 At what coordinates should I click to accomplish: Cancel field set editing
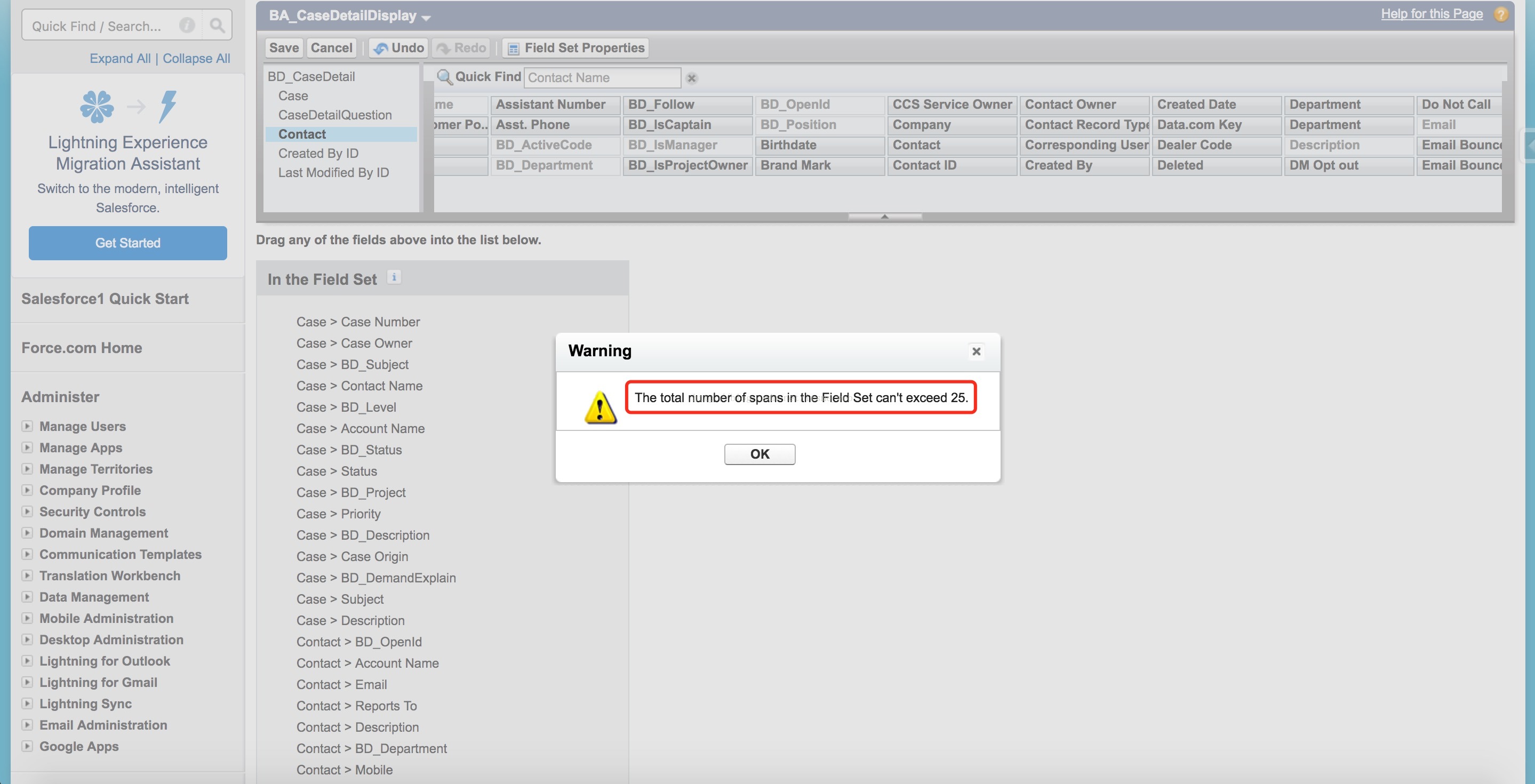(x=331, y=47)
